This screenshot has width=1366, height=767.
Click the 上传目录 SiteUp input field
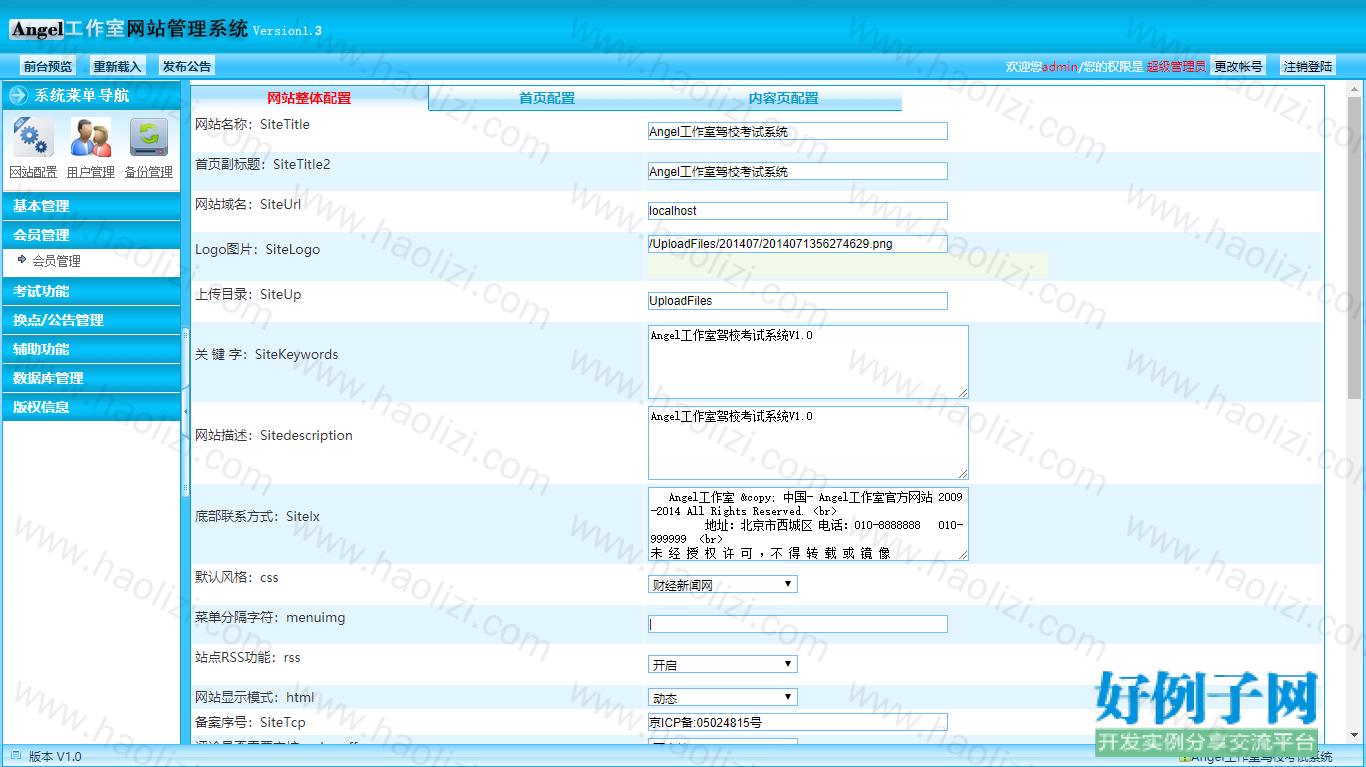(798, 301)
